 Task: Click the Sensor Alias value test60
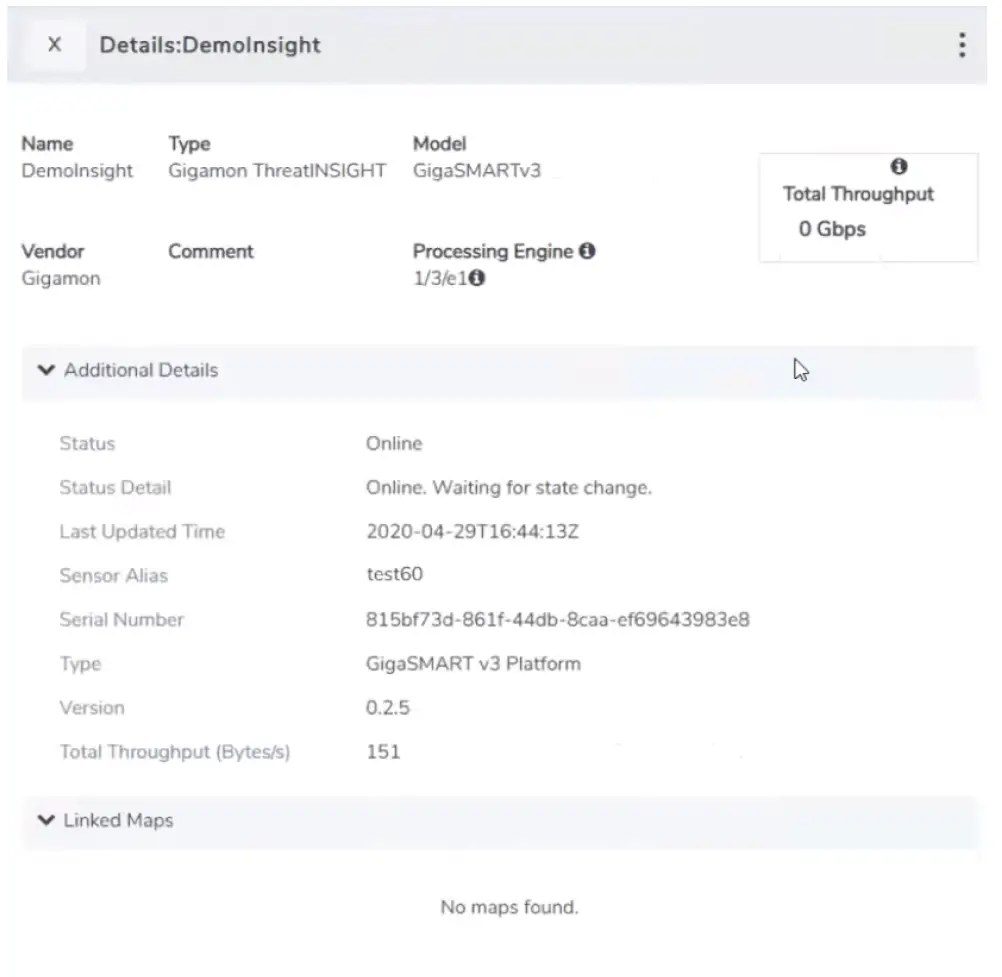[x=390, y=575]
